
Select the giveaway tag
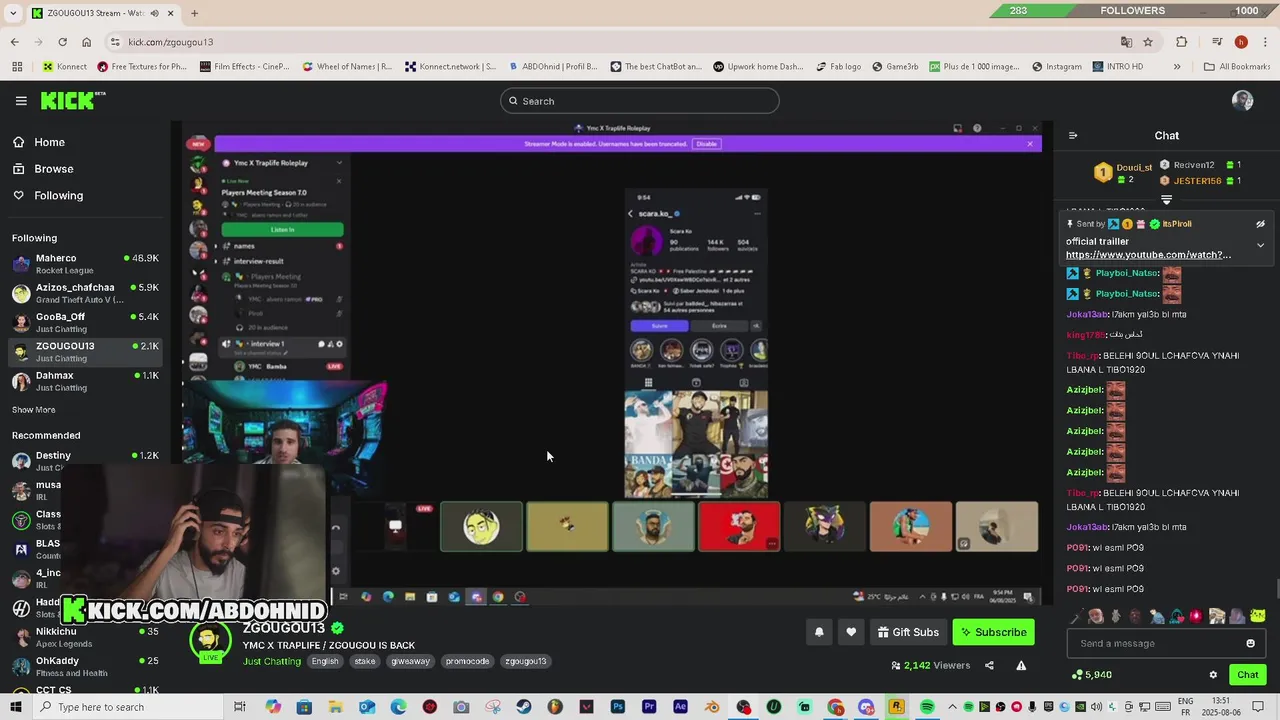click(x=411, y=662)
